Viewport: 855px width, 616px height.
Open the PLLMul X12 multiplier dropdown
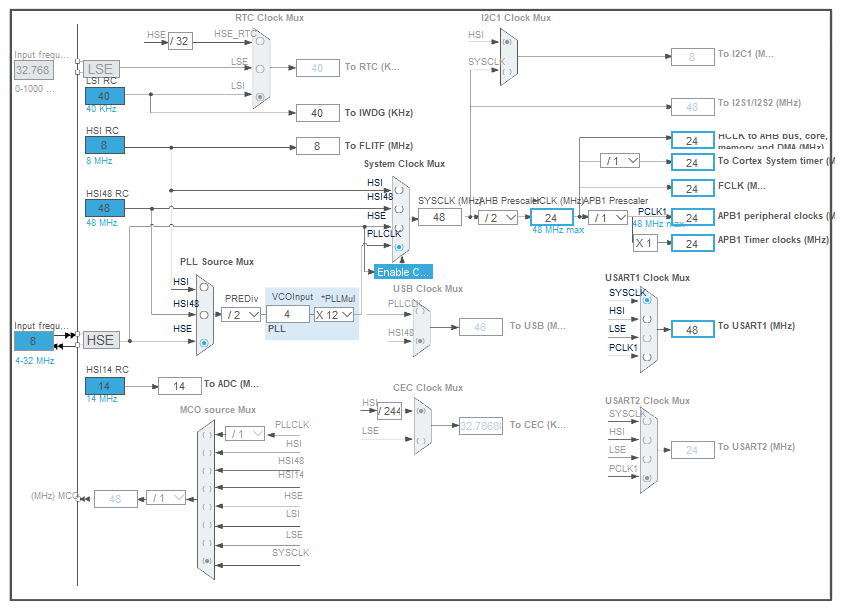tap(336, 314)
